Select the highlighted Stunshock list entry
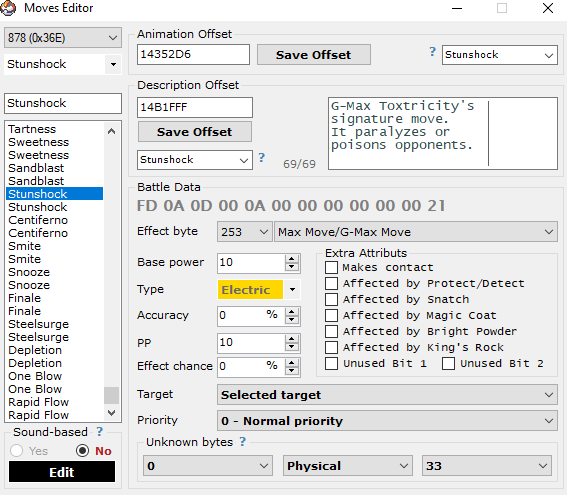This screenshot has height=495, width=567. tap(55, 194)
